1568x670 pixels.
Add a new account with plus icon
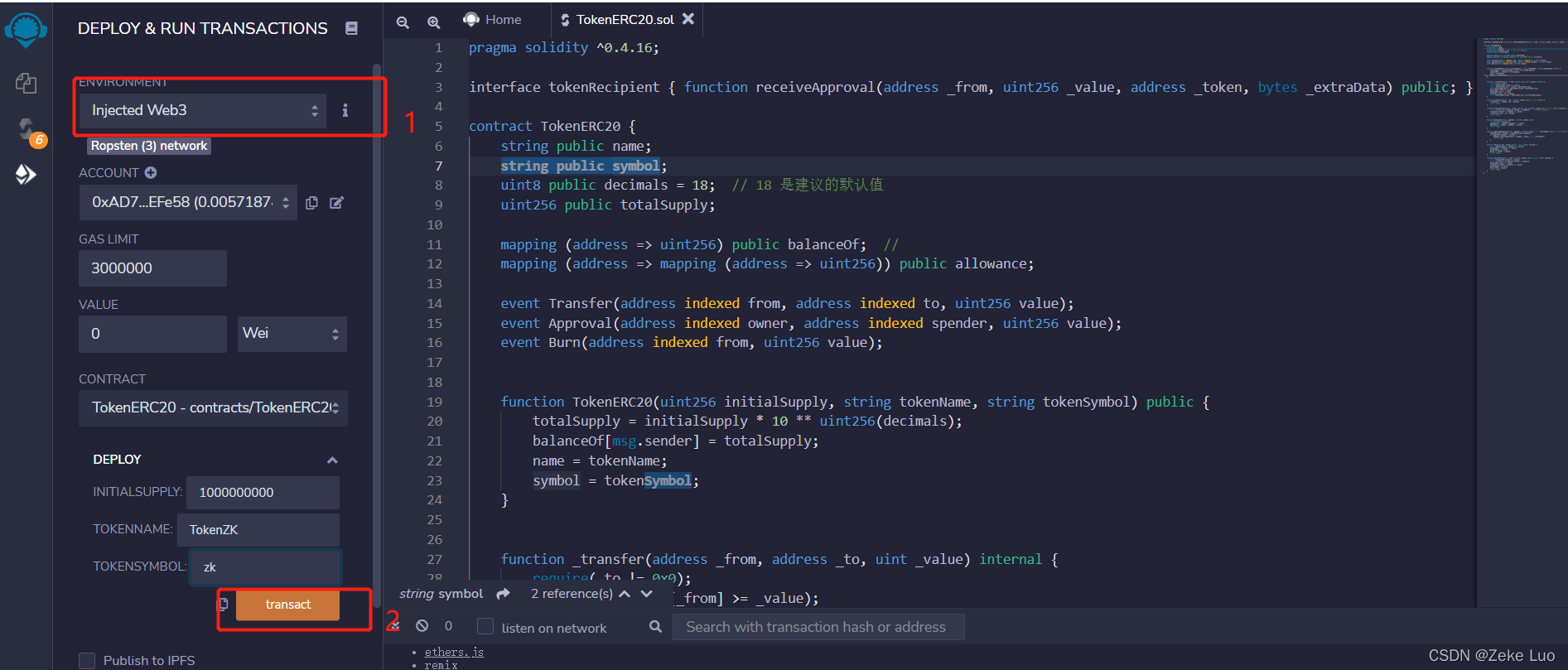(x=151, y=172)
